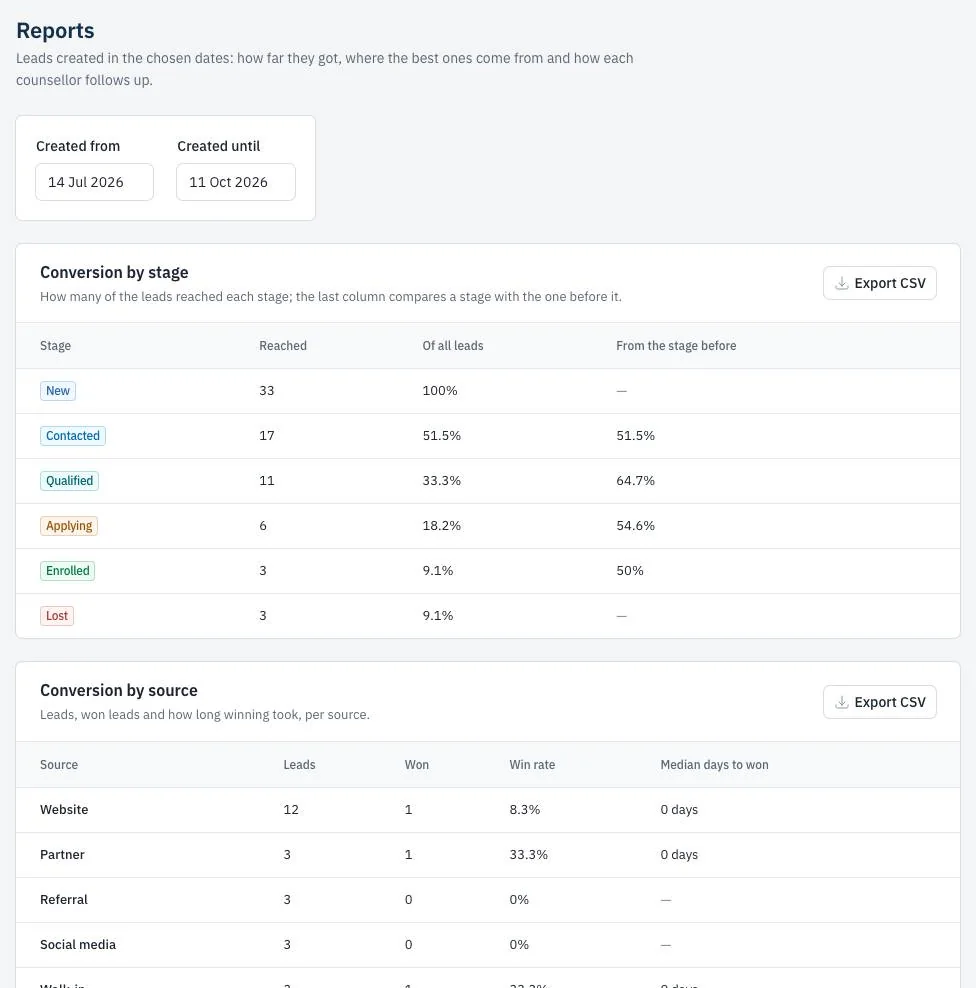Select the Social media source row name

point(78,945)
